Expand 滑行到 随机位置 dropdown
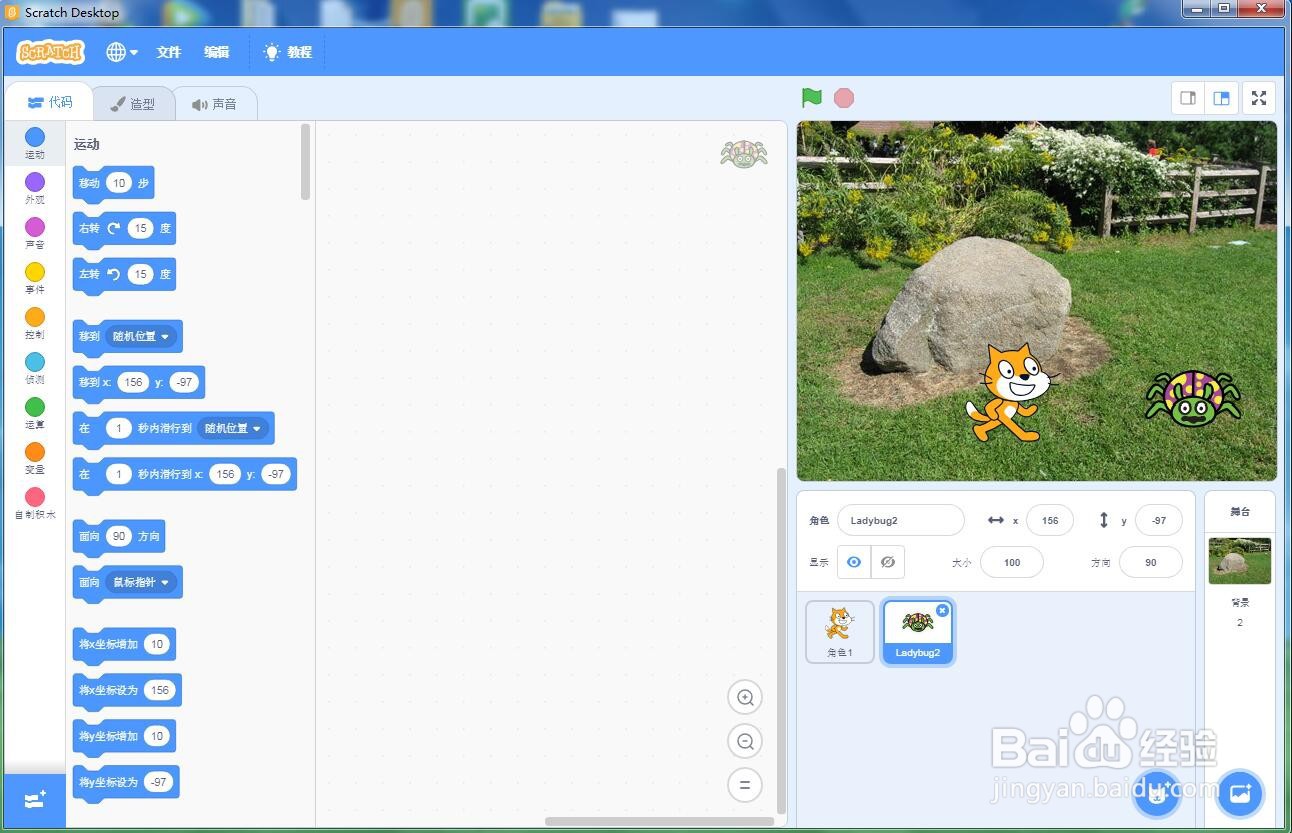Viewport: 1292px width, 833px height. [x=233, y=428]
